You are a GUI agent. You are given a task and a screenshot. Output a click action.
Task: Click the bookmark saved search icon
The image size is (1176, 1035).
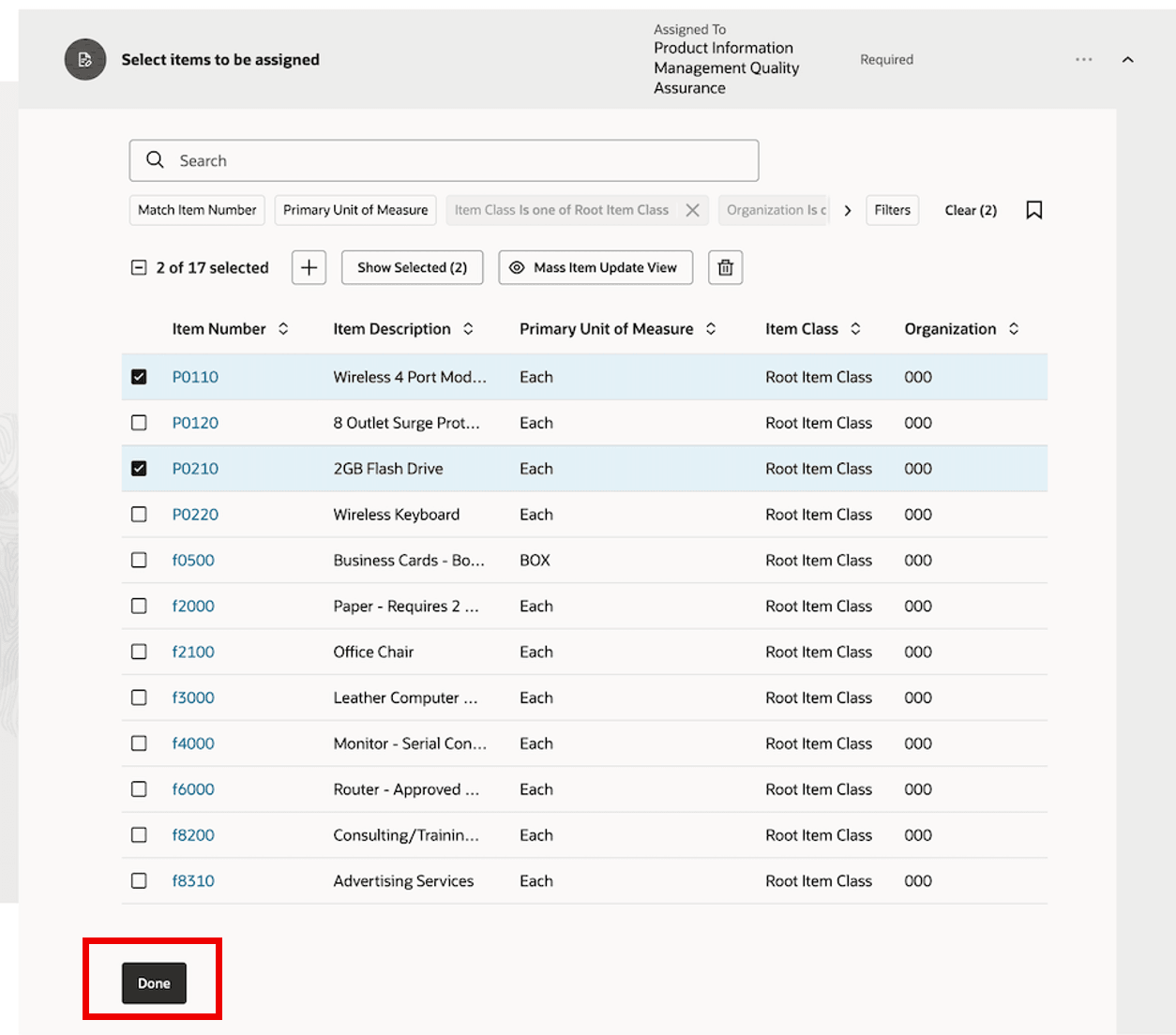point(1034,210)
